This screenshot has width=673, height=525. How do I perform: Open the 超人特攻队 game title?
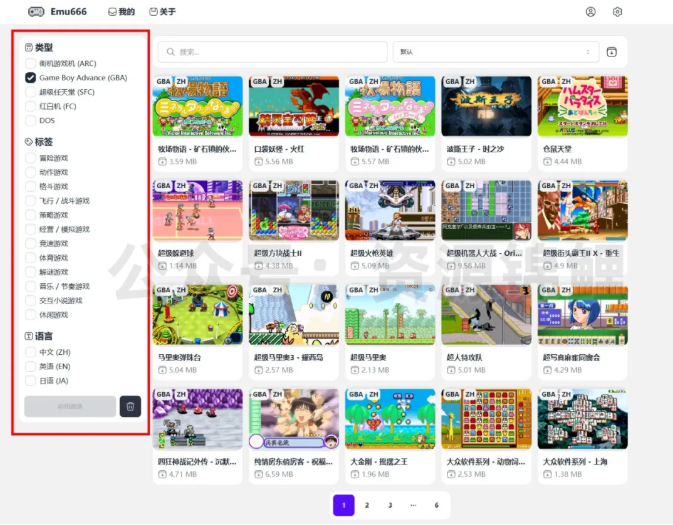(x=464, y=357)
